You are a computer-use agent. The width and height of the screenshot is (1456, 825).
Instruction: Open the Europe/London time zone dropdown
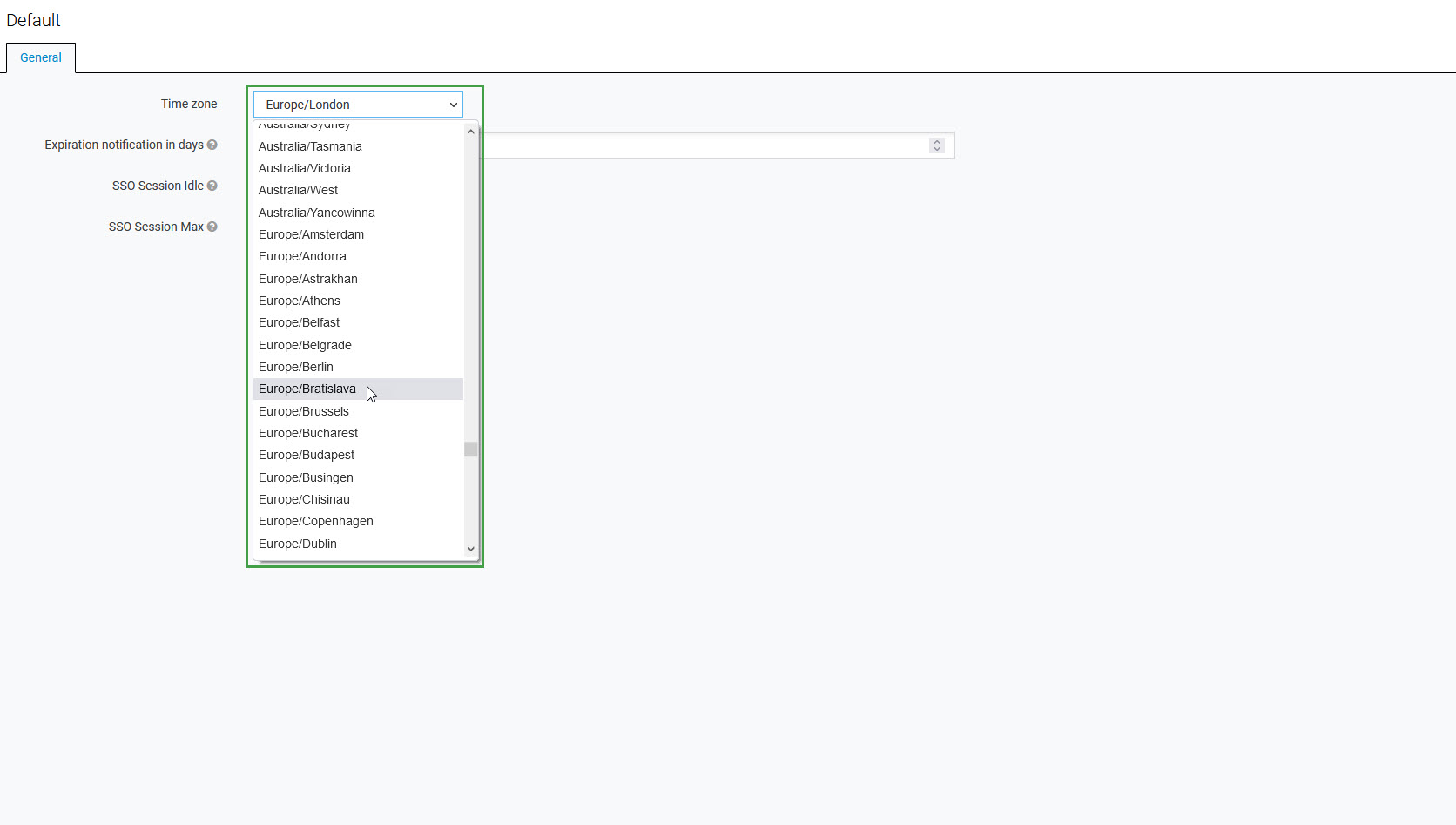[x=357, y=105]
